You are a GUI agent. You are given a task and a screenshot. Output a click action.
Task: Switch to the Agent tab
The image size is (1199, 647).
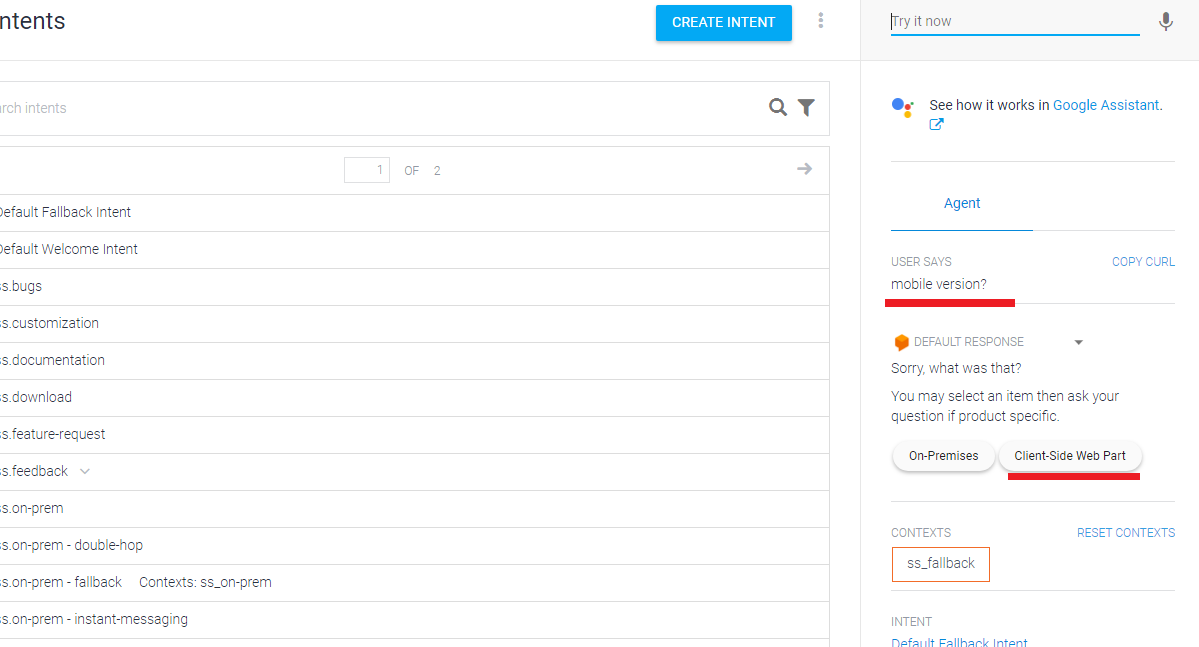coord(962,203)
